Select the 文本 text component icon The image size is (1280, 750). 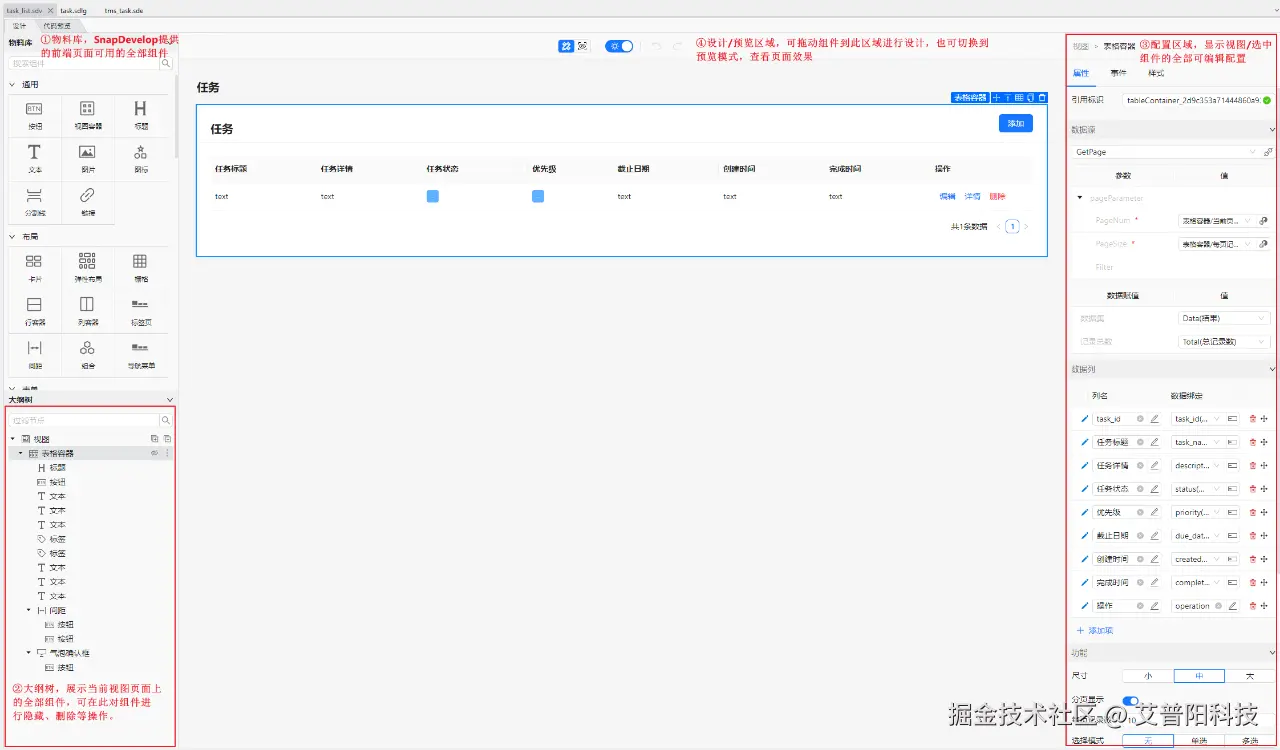point(34,152)
